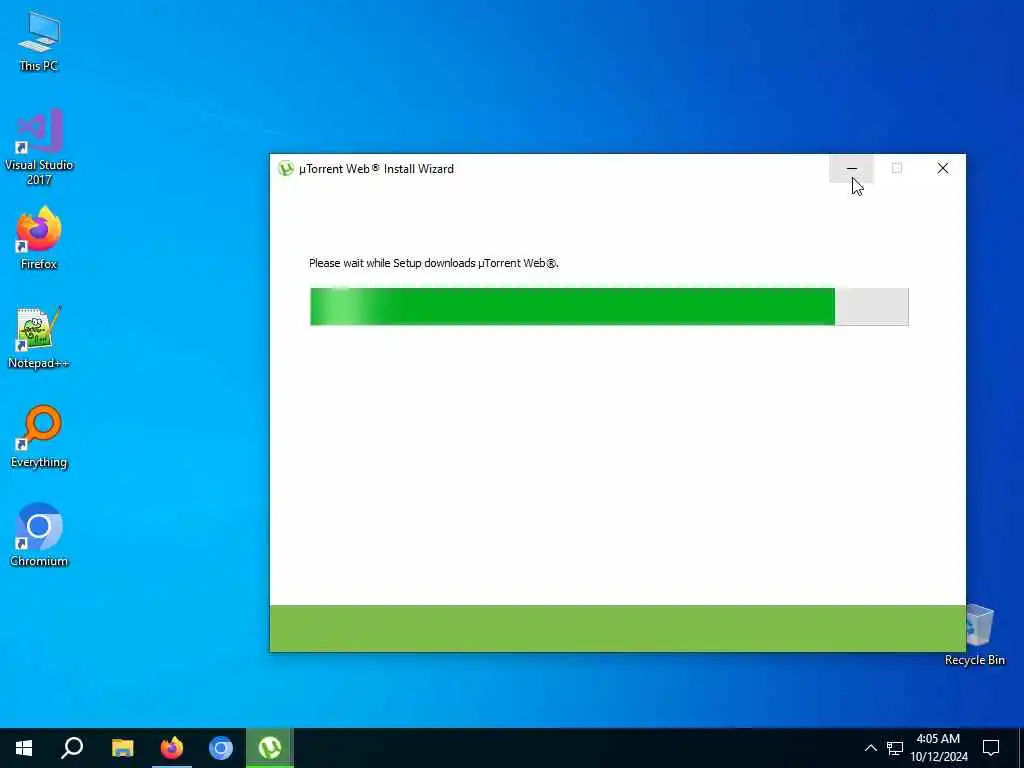1024x768 pixels.
Task: Open the Windows Start menu
Action: [24, 748]
